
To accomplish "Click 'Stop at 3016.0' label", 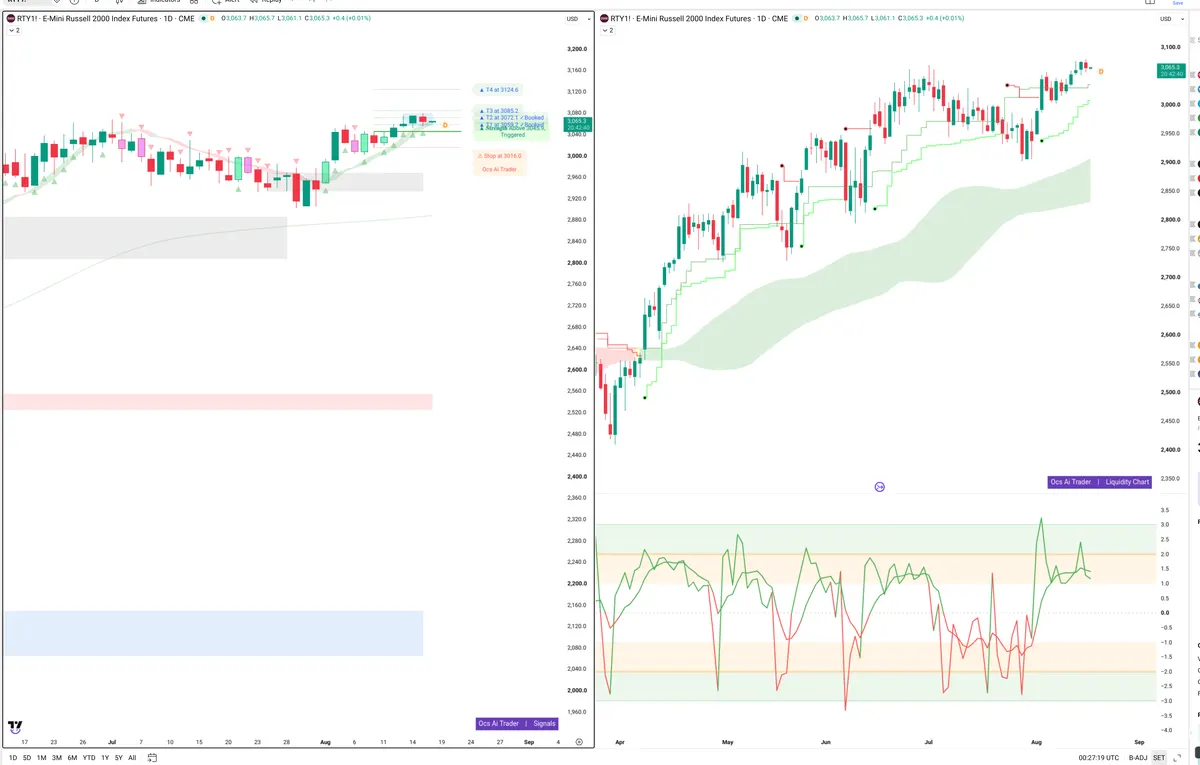I will [499, 156].
